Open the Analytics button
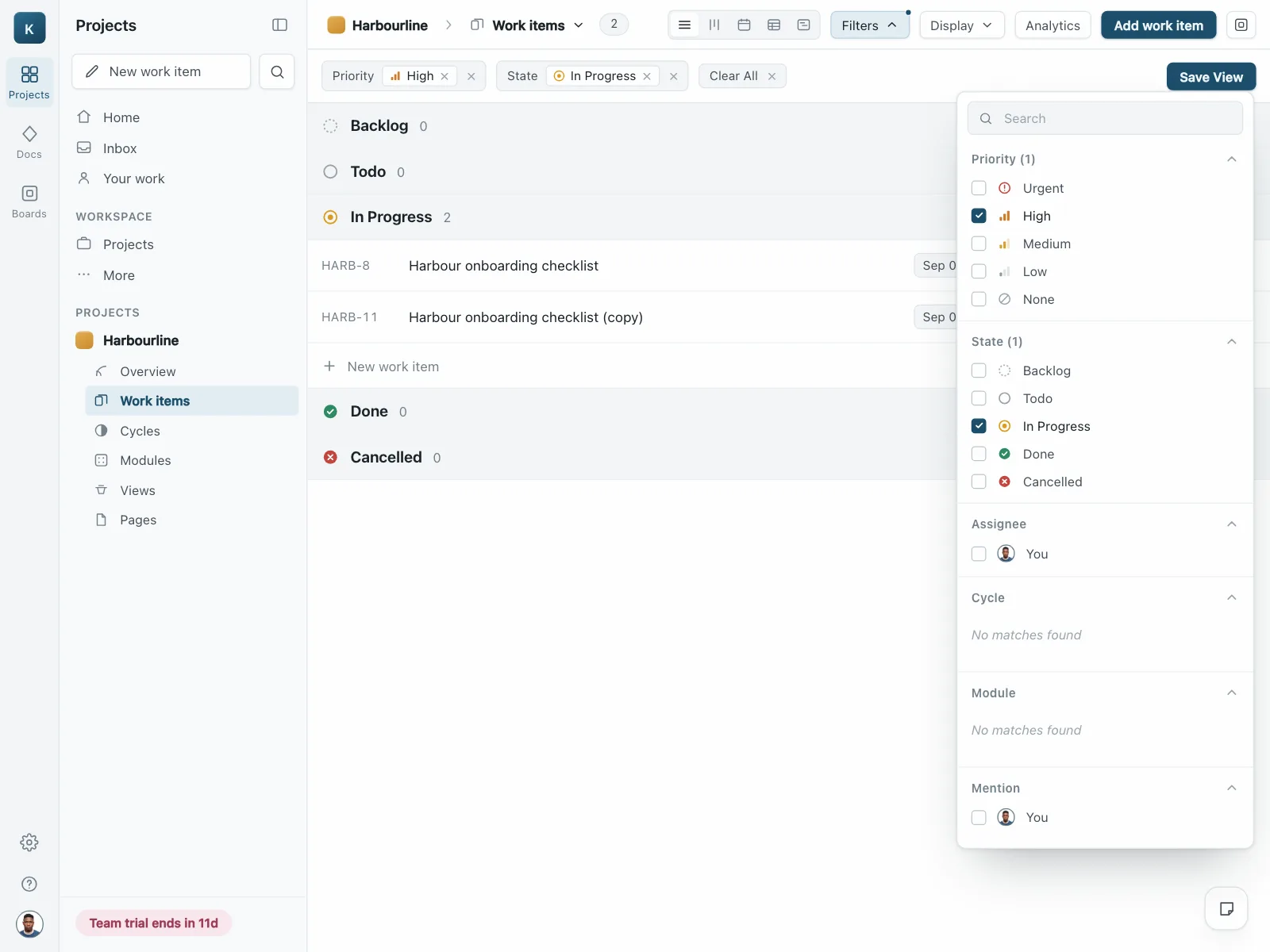 click(1053, 25)
